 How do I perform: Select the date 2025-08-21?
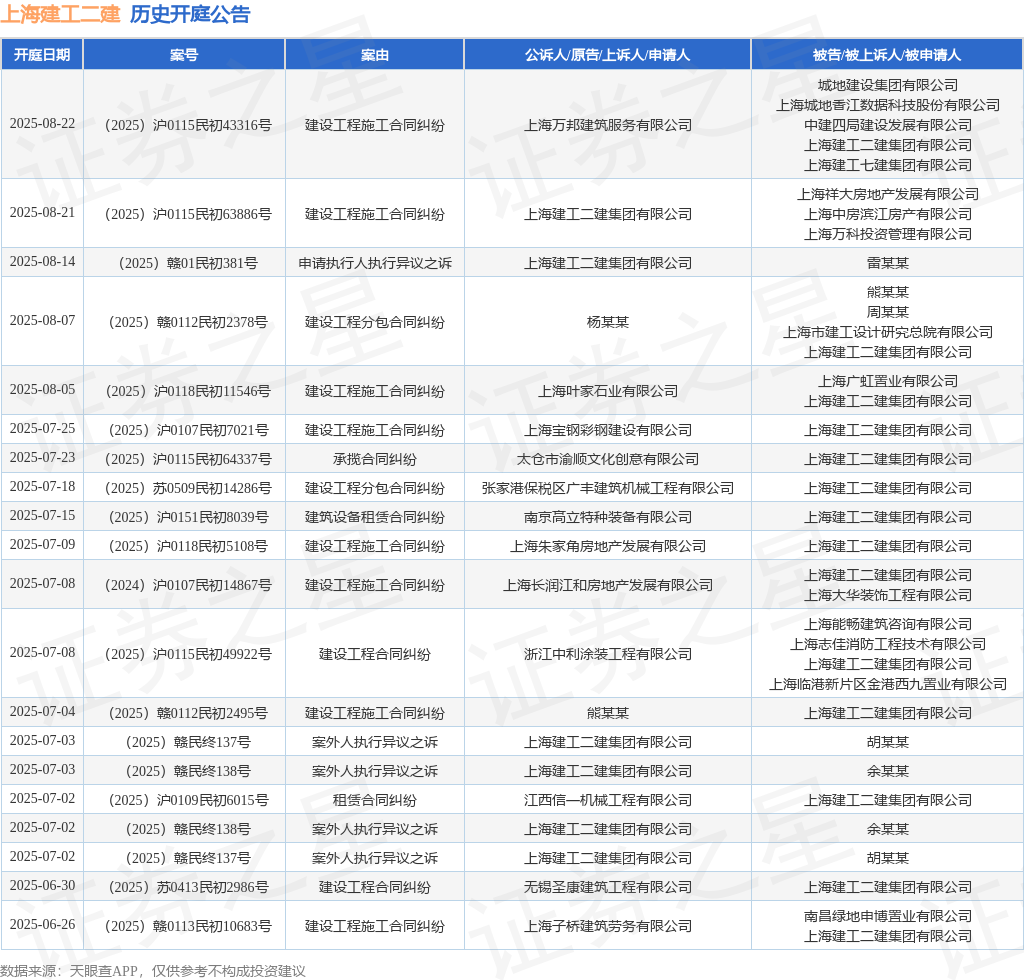[42, 212]
